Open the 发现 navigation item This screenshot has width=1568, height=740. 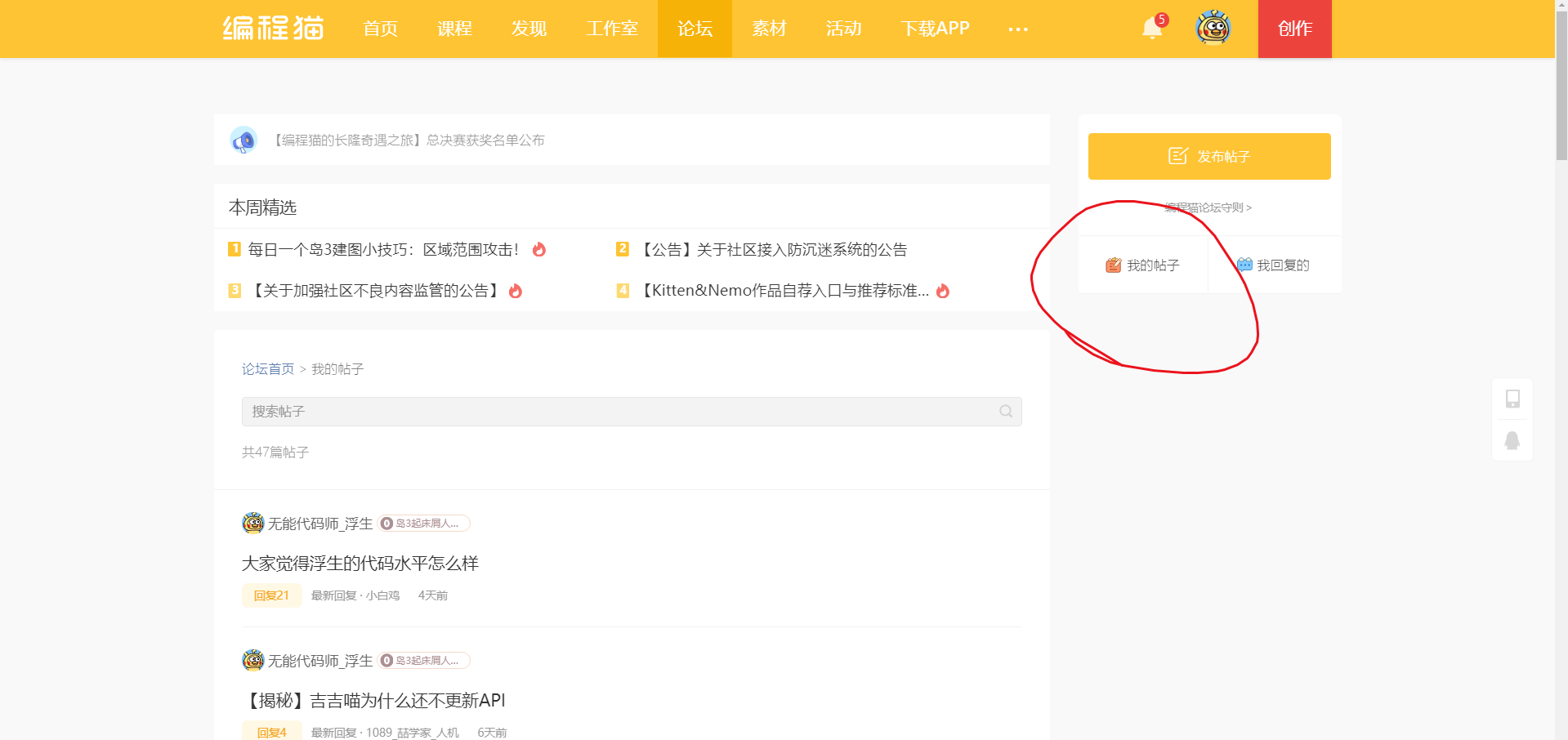[x=529, y=29]
